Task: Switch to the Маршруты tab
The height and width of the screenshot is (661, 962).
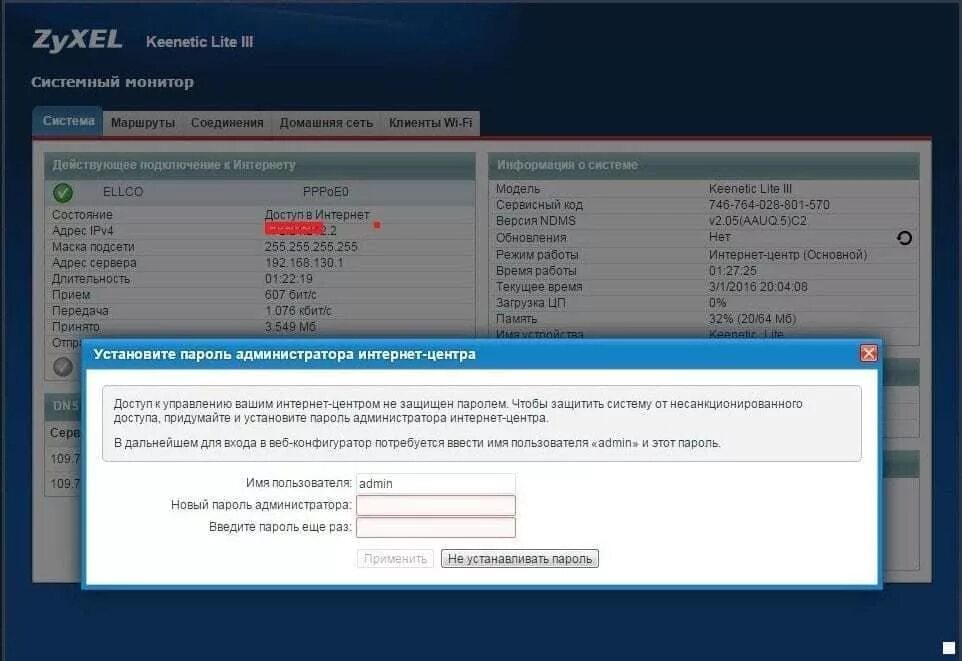Action: tap(143, 123)
